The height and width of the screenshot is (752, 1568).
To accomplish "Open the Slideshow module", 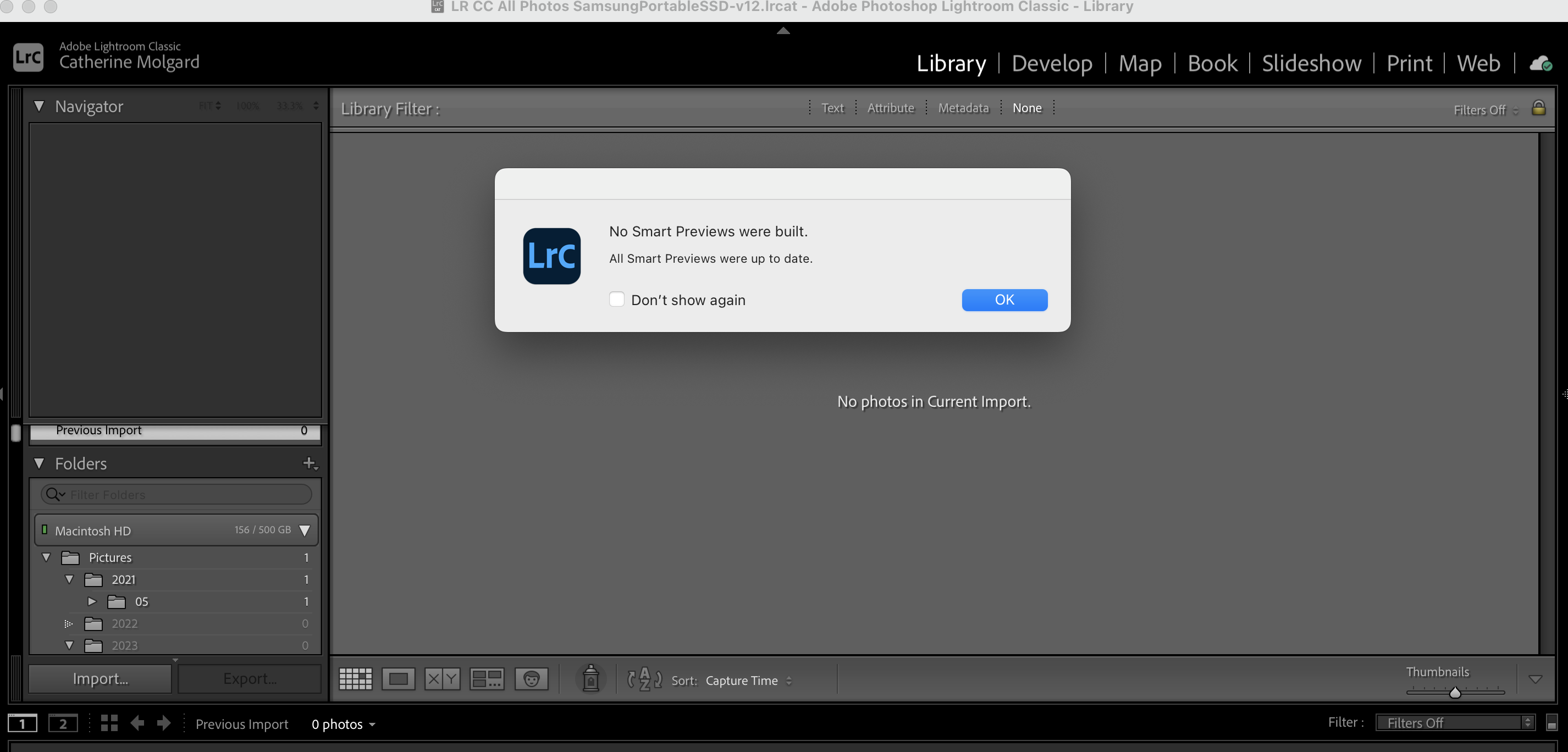I will (x=1311, y=63).
